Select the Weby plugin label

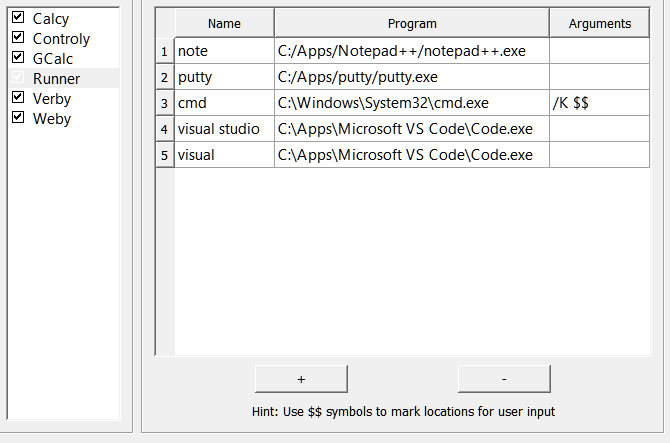[52, 119]
